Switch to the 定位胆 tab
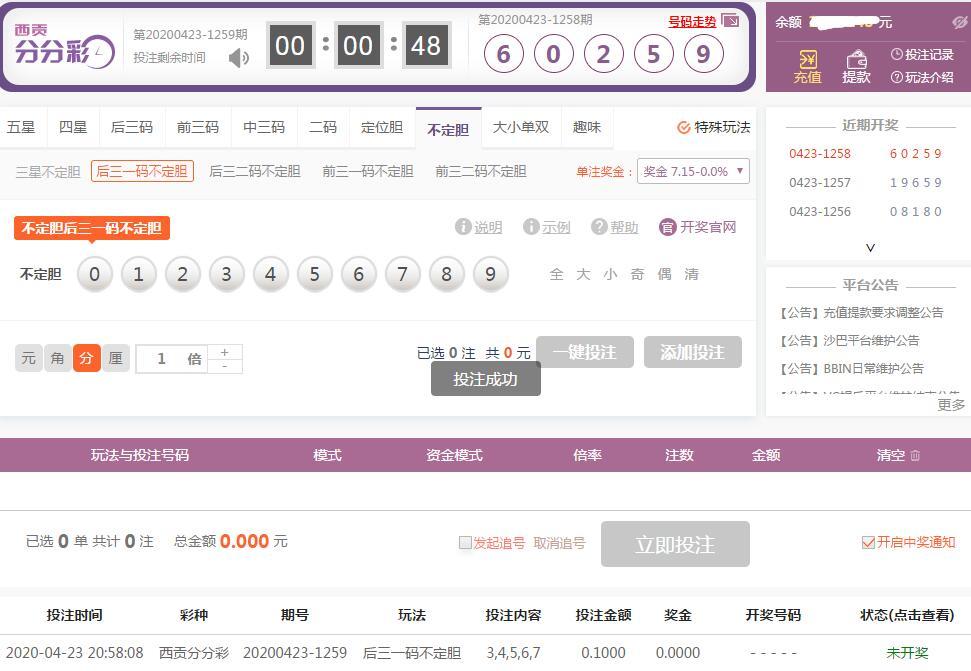Image resolution: width=971 pixels, height=671 pixels. pos(381,127)
